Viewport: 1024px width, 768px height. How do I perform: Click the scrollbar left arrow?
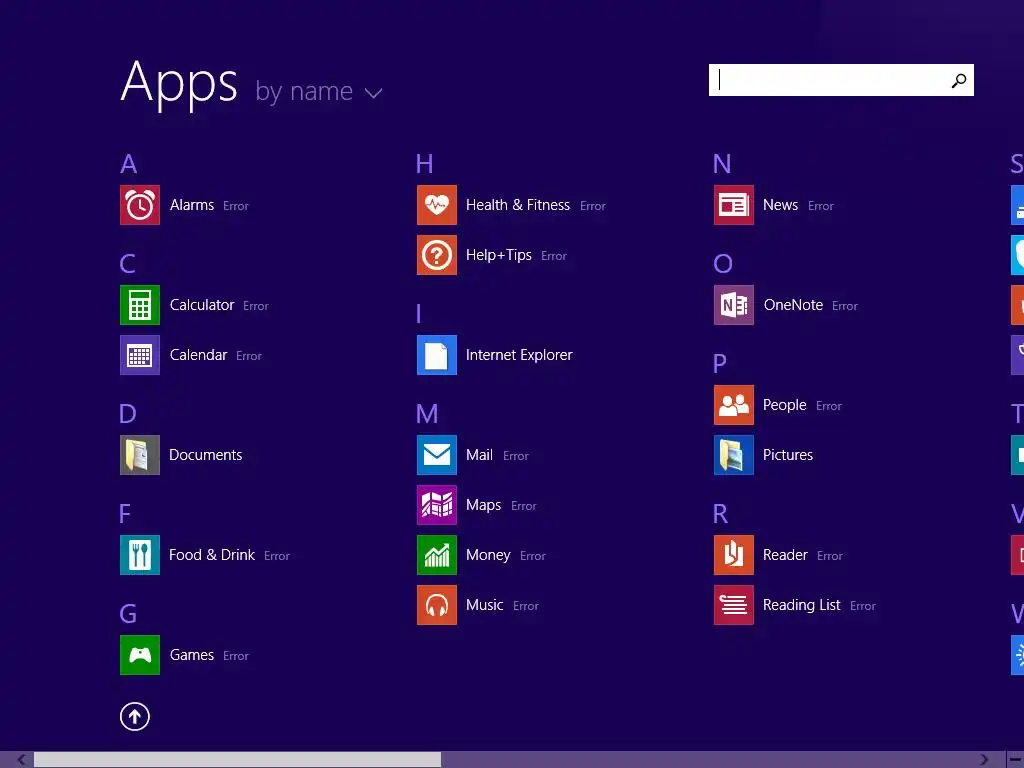pyautogui.click(x=22, y=760)
